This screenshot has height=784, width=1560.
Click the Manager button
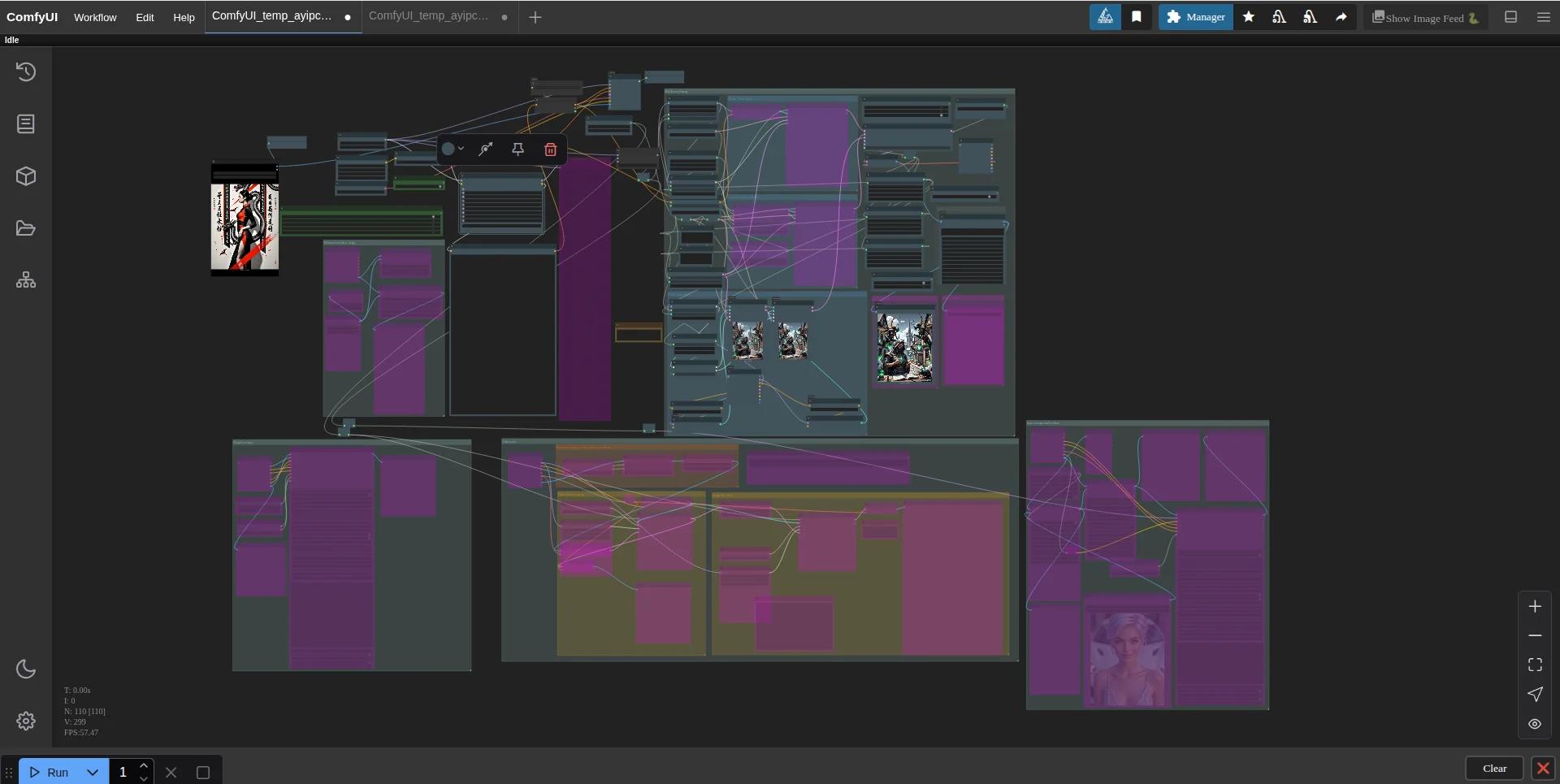click(x=1195, y=17)
